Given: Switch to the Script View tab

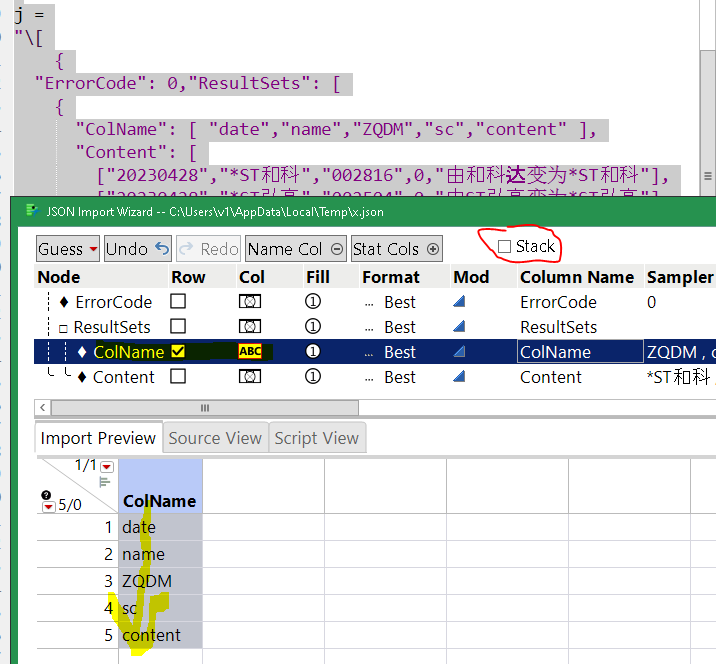Looking at the screenshot, I should [x=317, y=438].
